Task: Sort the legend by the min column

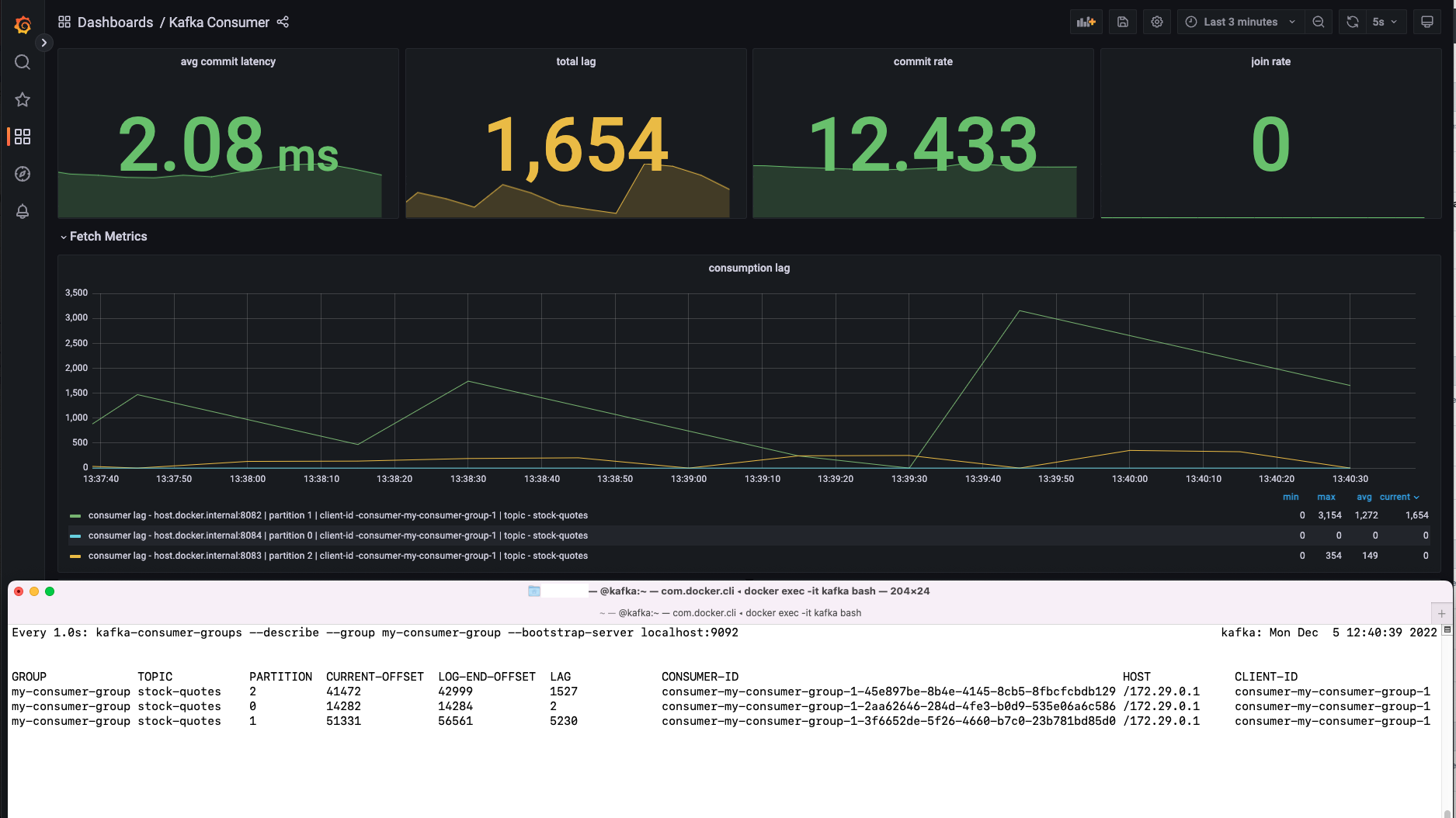Action: (x=1291, y=497)
